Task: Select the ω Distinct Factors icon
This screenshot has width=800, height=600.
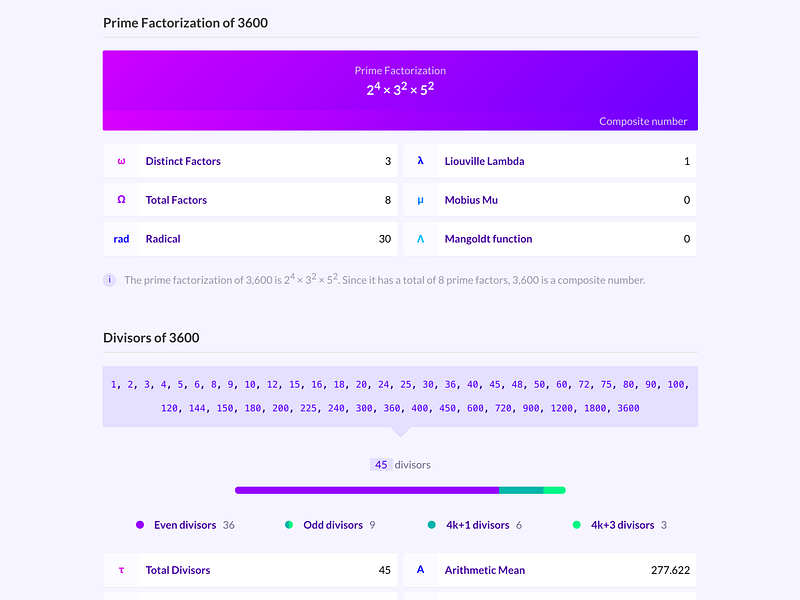Action: [x=121, y=160]
